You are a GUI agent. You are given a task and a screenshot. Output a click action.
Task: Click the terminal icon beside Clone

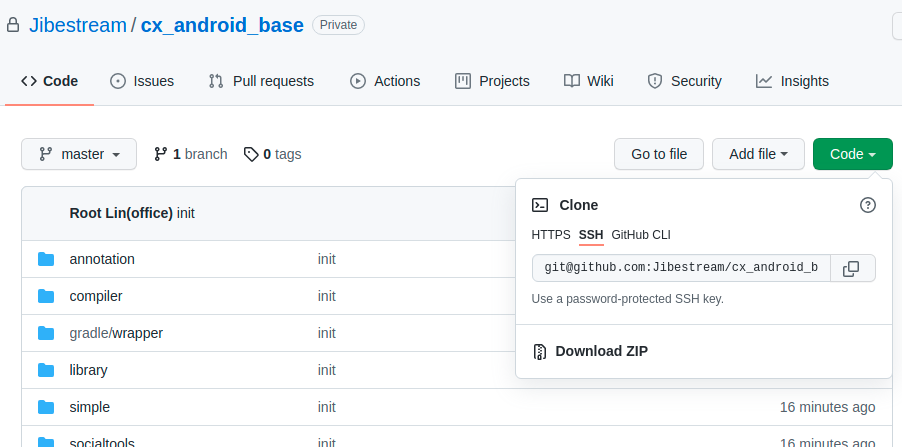[540, 205]
